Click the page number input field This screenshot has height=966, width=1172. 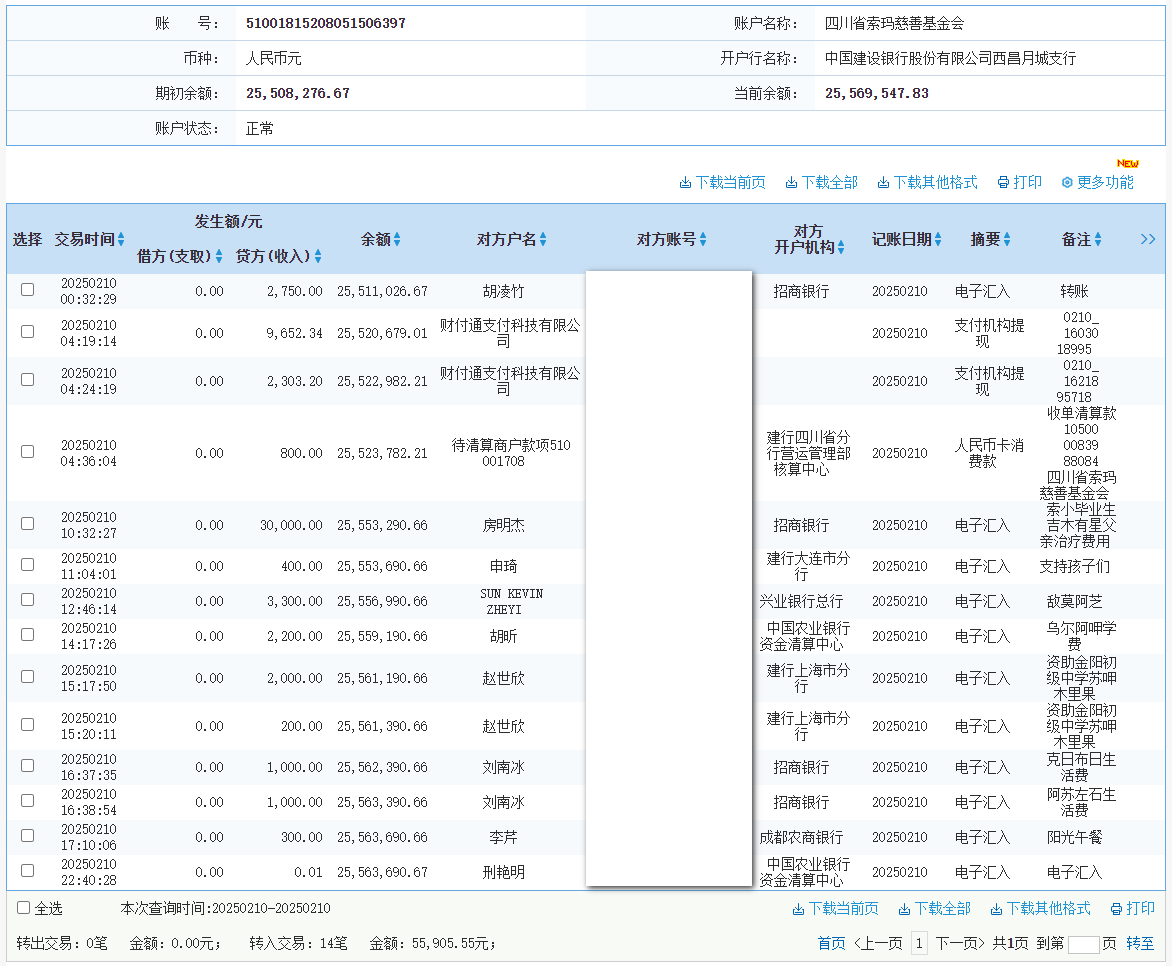pyautogui.click(x=1084, y=944)
